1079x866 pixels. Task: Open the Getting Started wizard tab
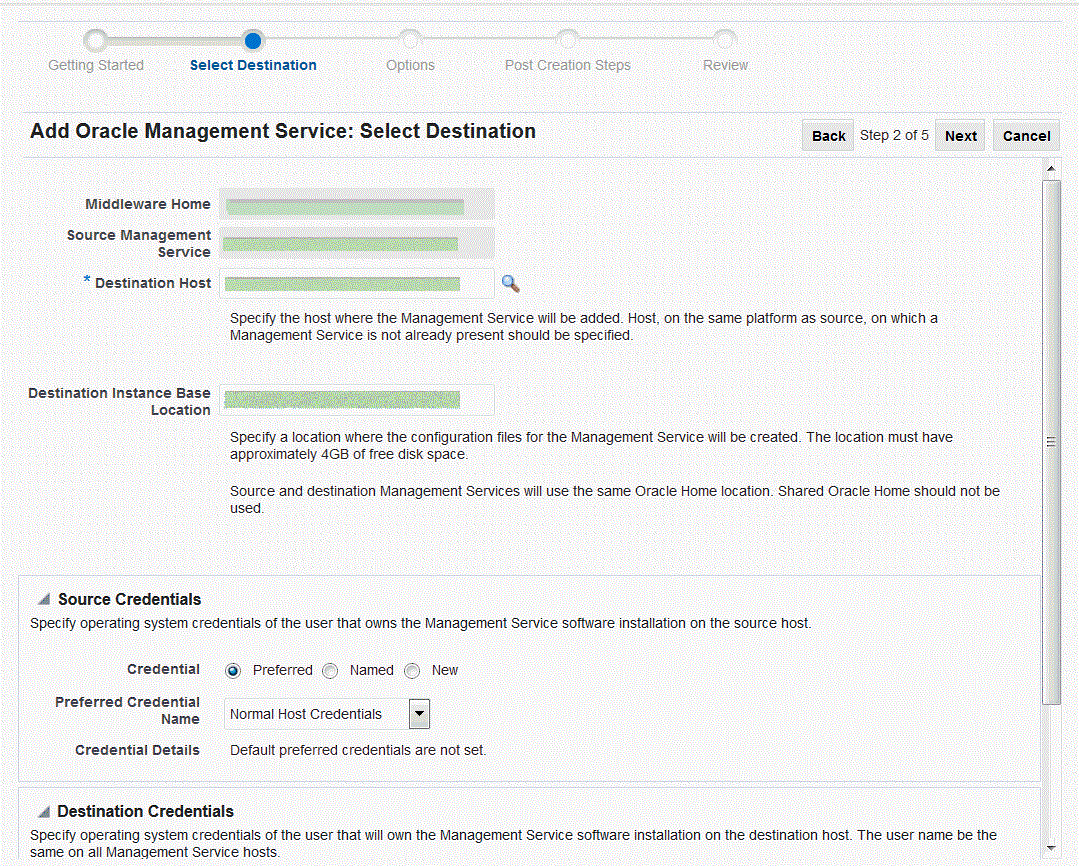(x=95, y=64)
